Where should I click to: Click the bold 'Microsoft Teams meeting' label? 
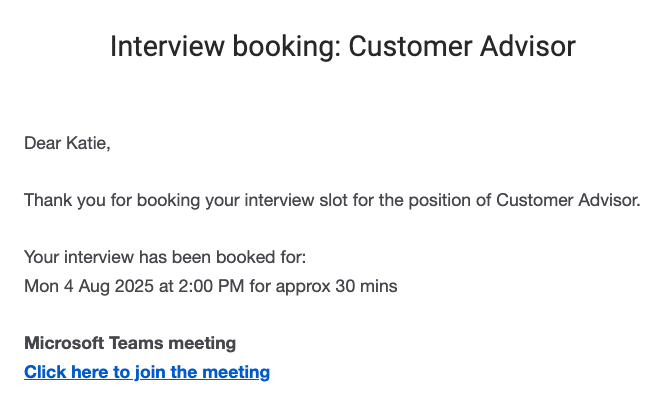tap(130, 343)
